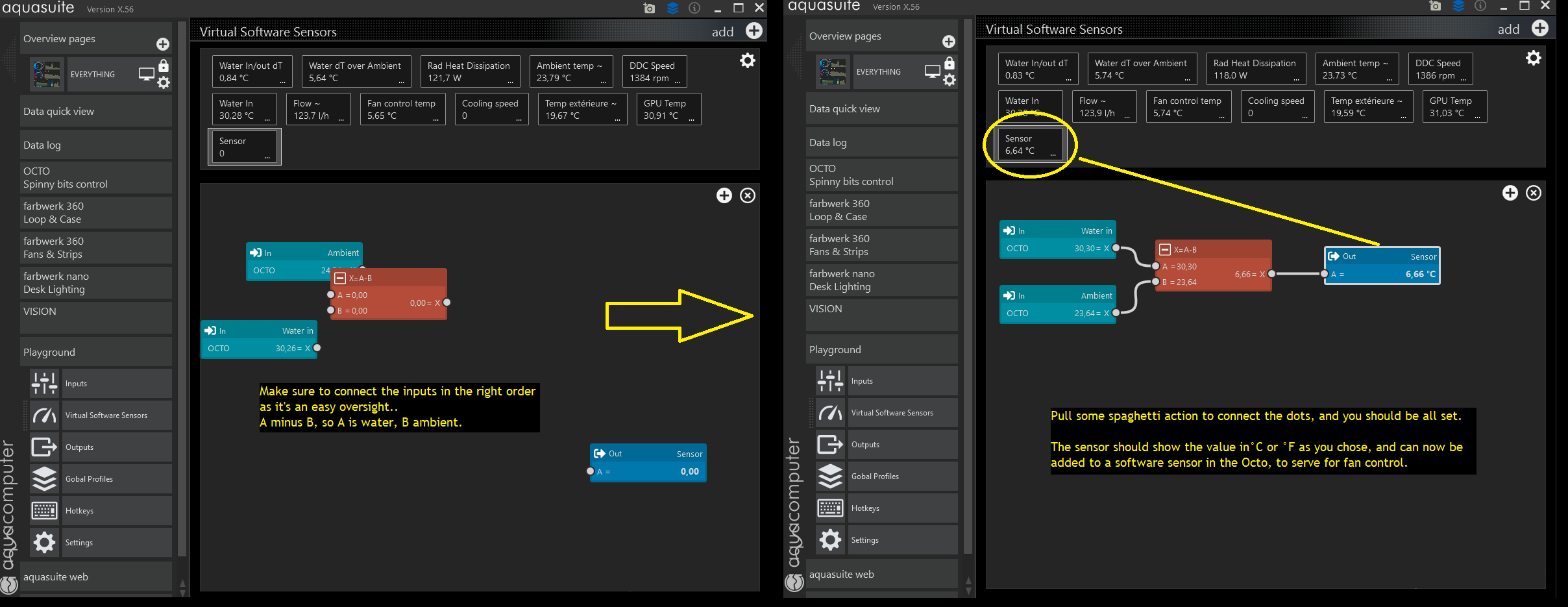
Task: Click the Hotkeys keyboard icon in left window
Action: pos(45,511)
